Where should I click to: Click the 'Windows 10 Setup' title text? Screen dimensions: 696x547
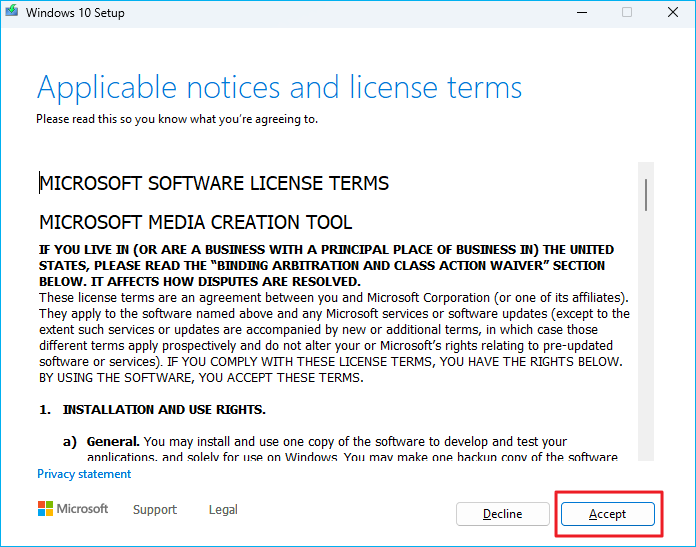click(75, 12)
